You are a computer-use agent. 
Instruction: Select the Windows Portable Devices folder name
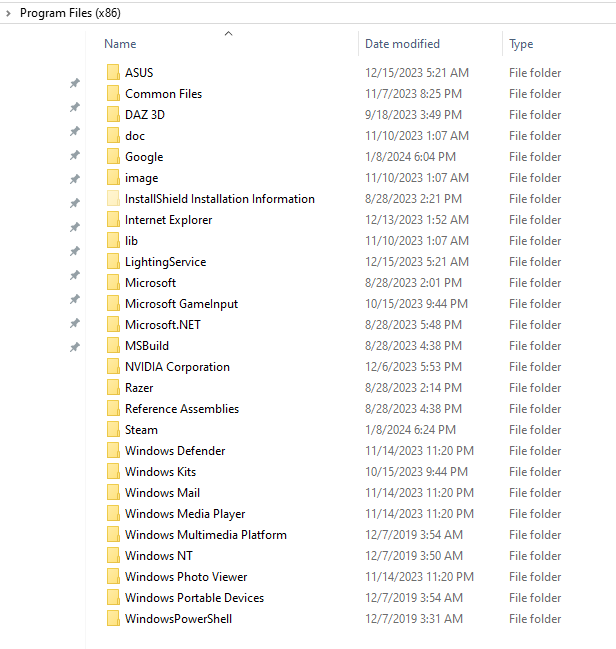tap(194, 598)
